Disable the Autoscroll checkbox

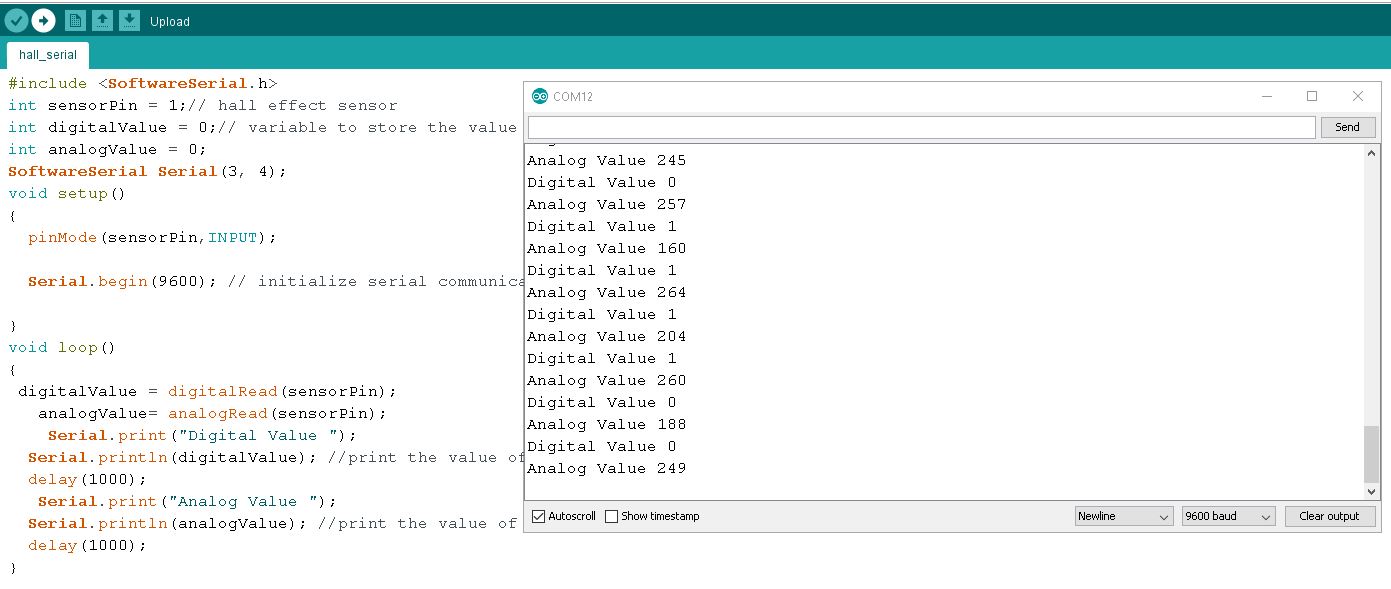[x=539, y=516]
